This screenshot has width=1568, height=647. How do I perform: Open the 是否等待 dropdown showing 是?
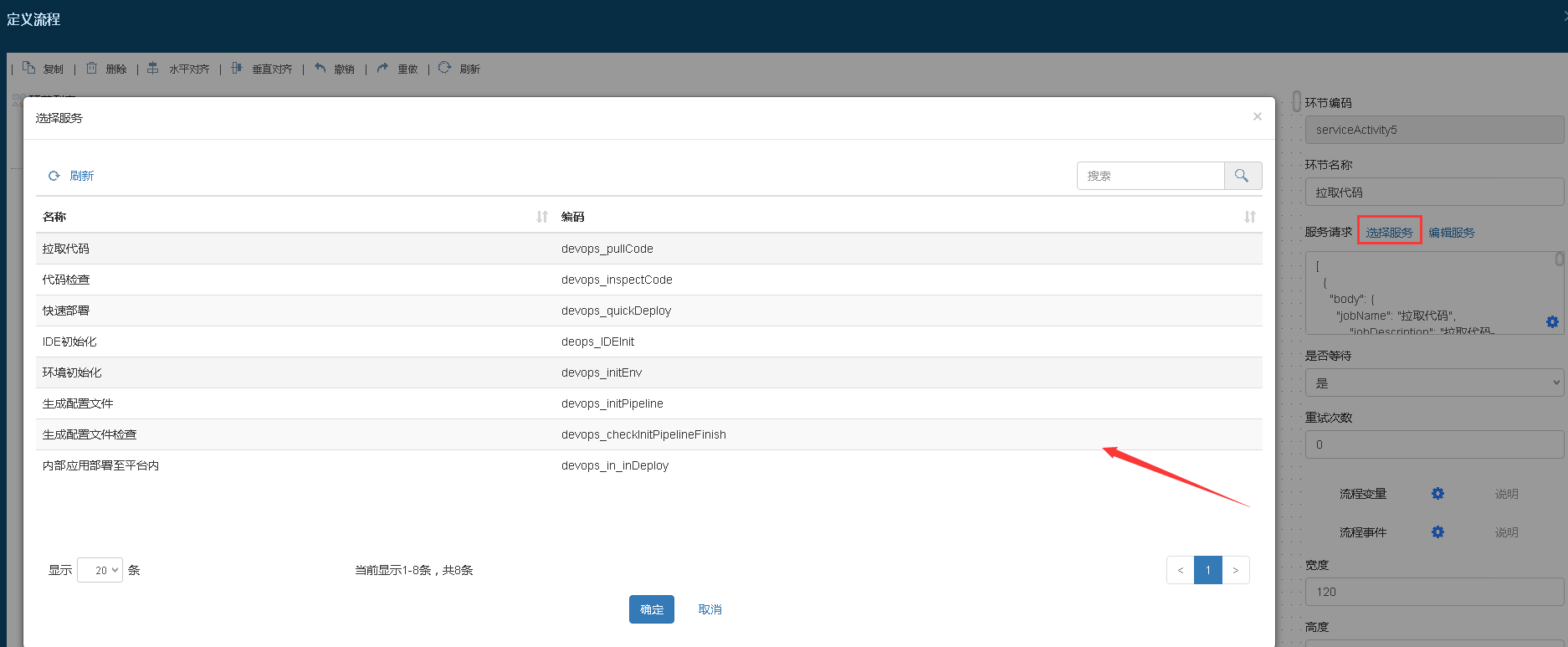pyautogui.click(x=1434, y=383)
